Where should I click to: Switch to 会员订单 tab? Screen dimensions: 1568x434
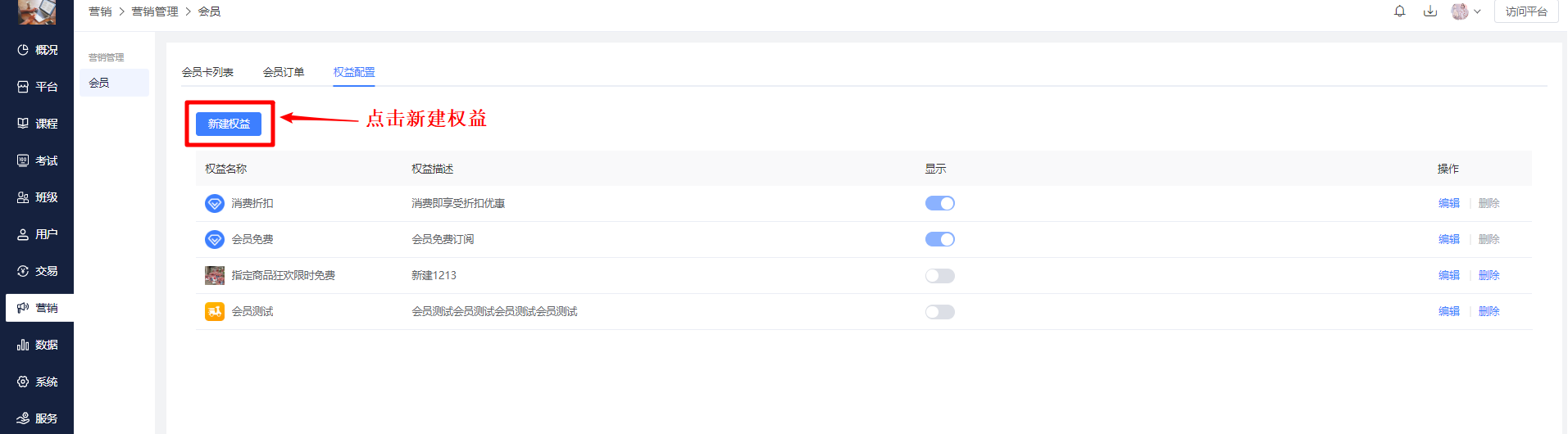tap(284, 72)
